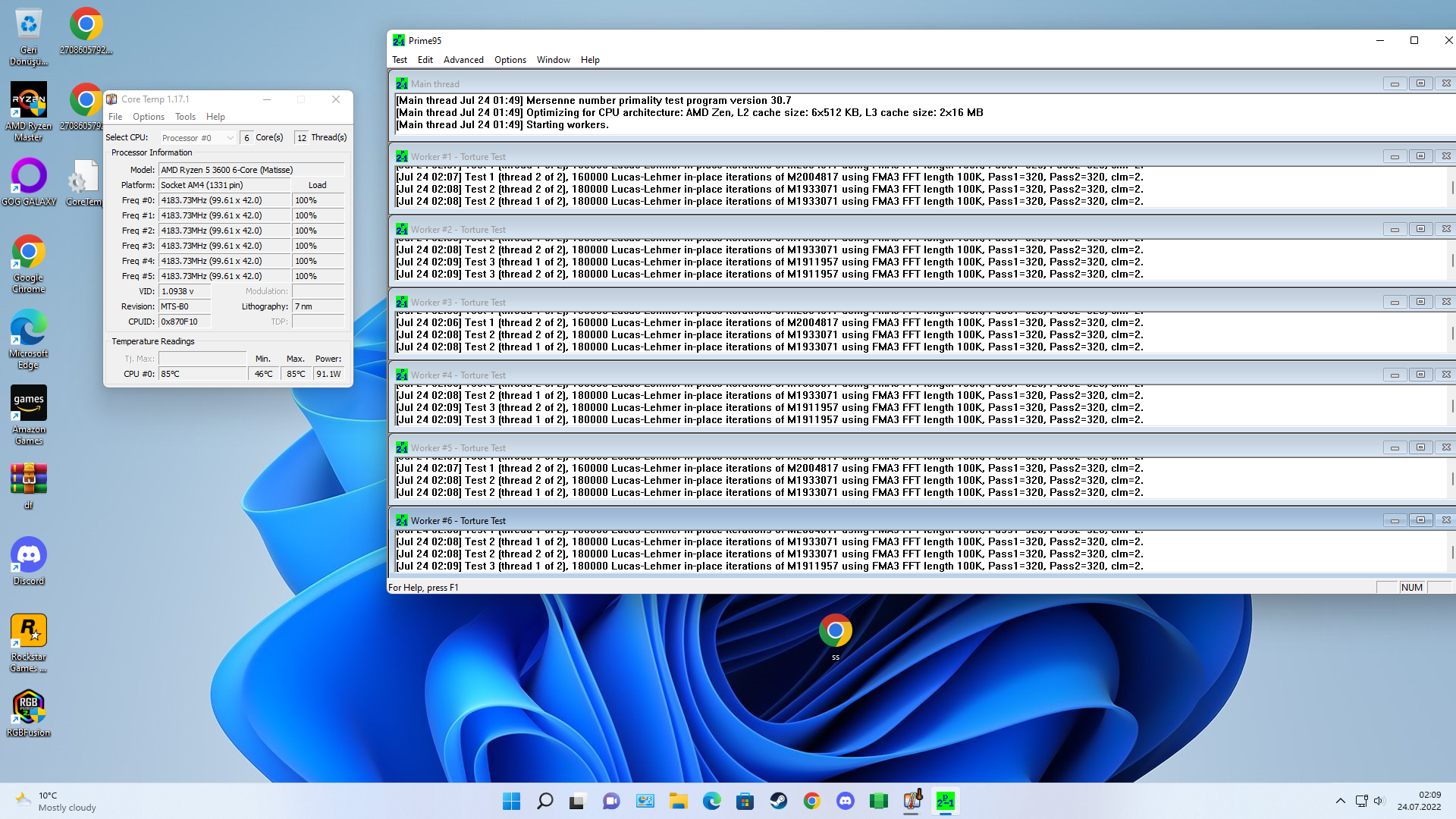Click the Core Temp title bar icon
Screen dimensions: 1456x819
pos(111,99)
